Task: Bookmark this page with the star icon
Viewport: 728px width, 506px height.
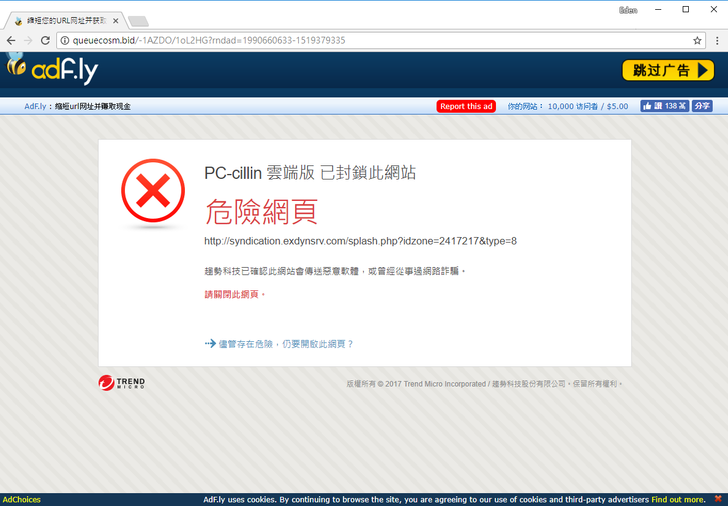Action: coord(697,40)
